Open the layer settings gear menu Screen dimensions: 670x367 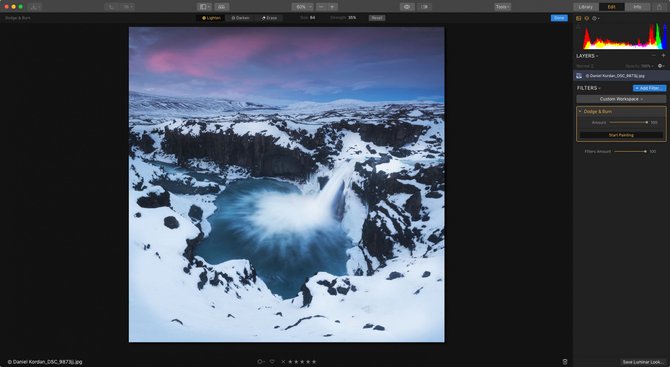661,66
